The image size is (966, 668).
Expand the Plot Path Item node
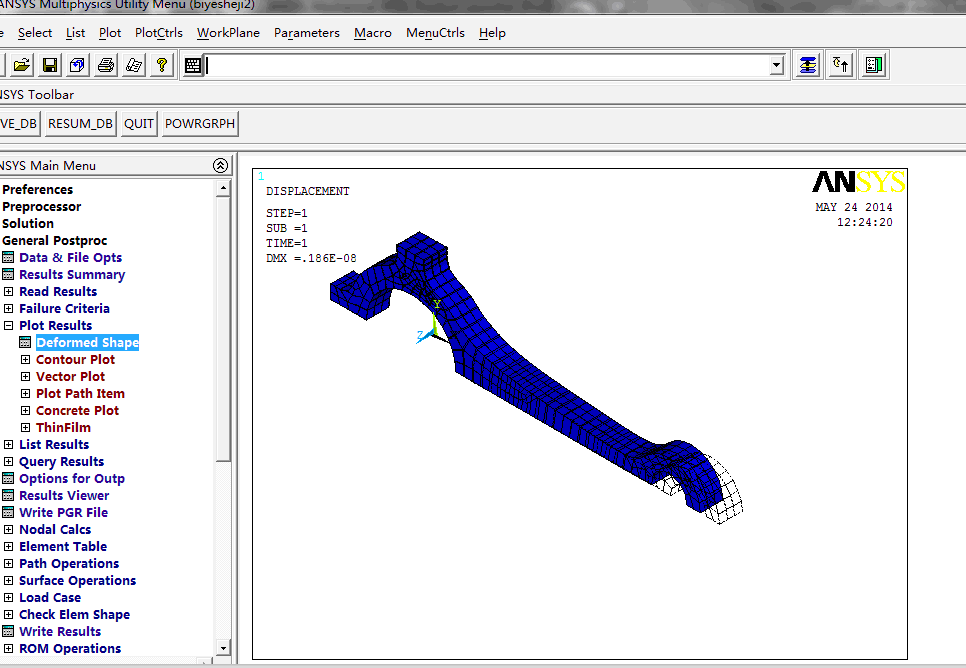25,393
